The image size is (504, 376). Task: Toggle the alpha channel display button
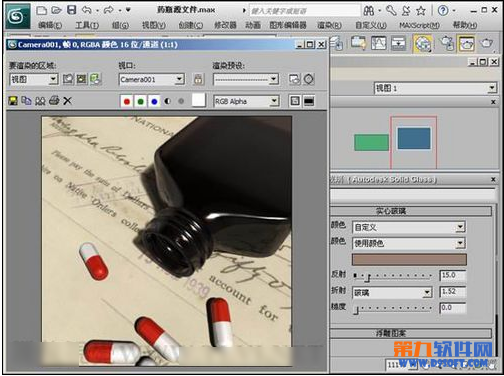pyautogui.click(x=167, y=101)
